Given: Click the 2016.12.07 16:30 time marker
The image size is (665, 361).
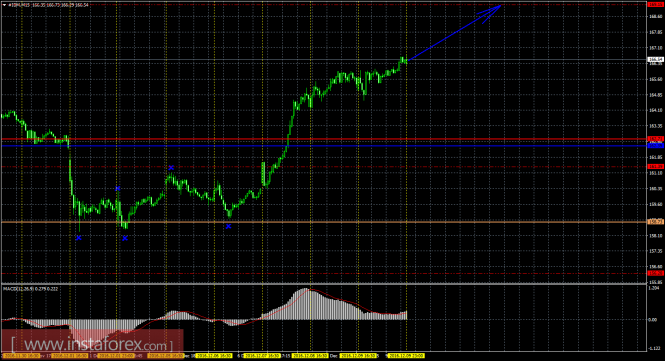Looking at the screenshot, I should coord(262,356).
